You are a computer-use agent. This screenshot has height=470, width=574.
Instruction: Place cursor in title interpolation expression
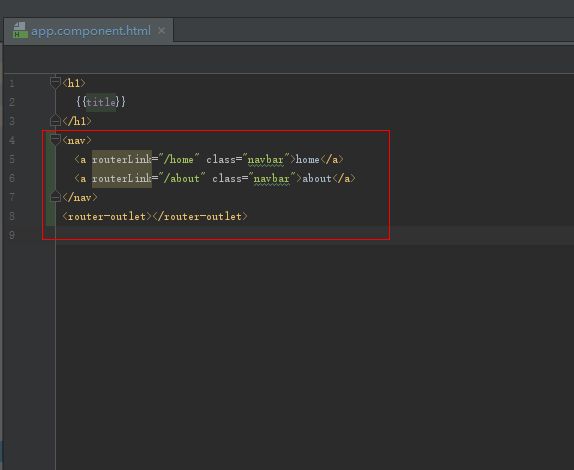click(101, 102)
